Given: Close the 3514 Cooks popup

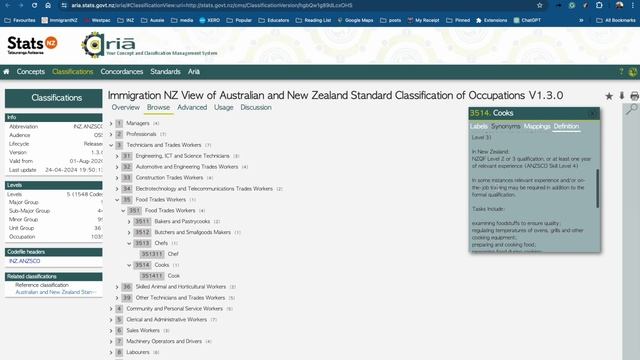Looking at the screenshot, I should point(592,113).
